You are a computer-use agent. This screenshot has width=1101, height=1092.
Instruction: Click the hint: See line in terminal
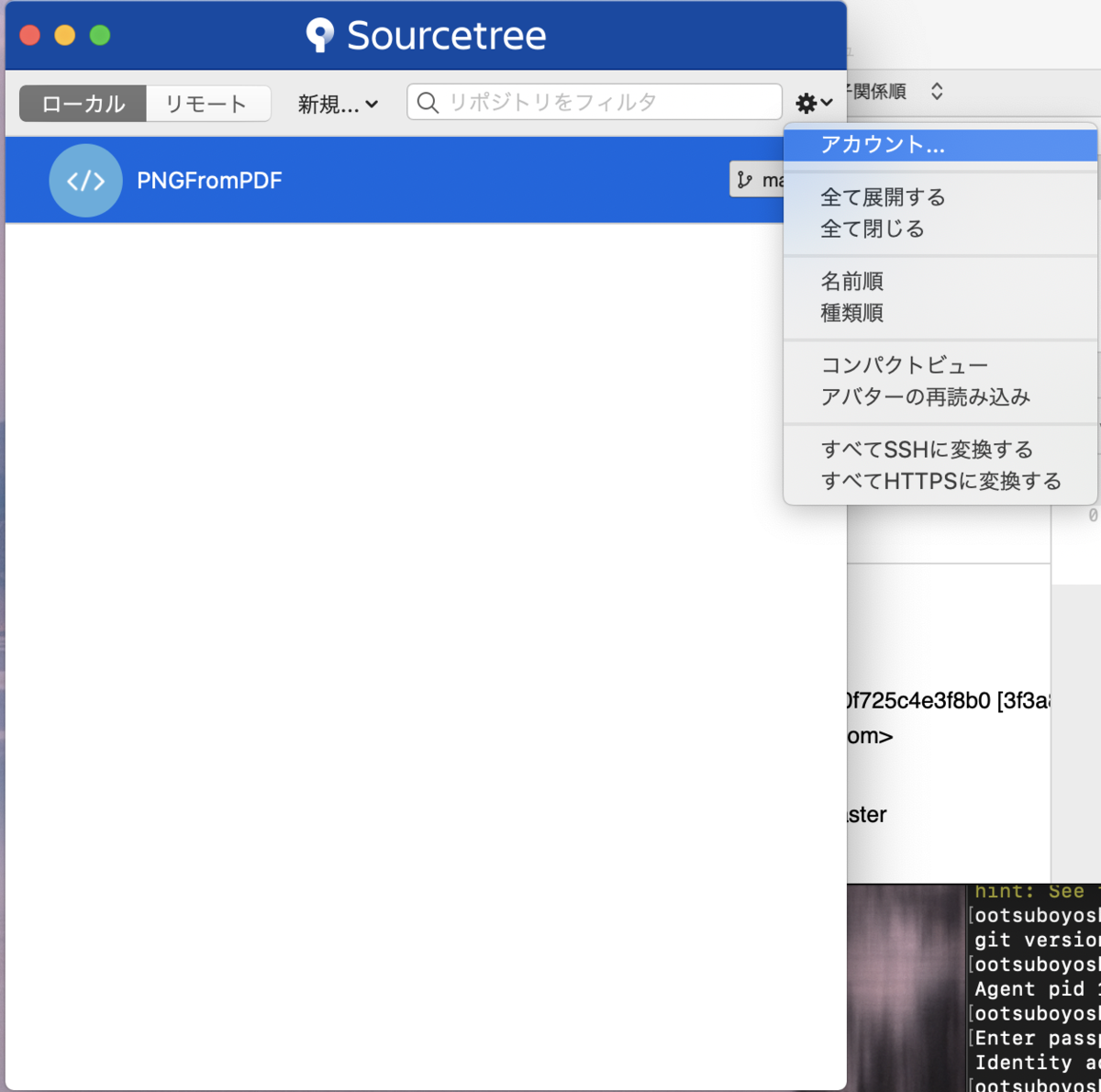1036,892
